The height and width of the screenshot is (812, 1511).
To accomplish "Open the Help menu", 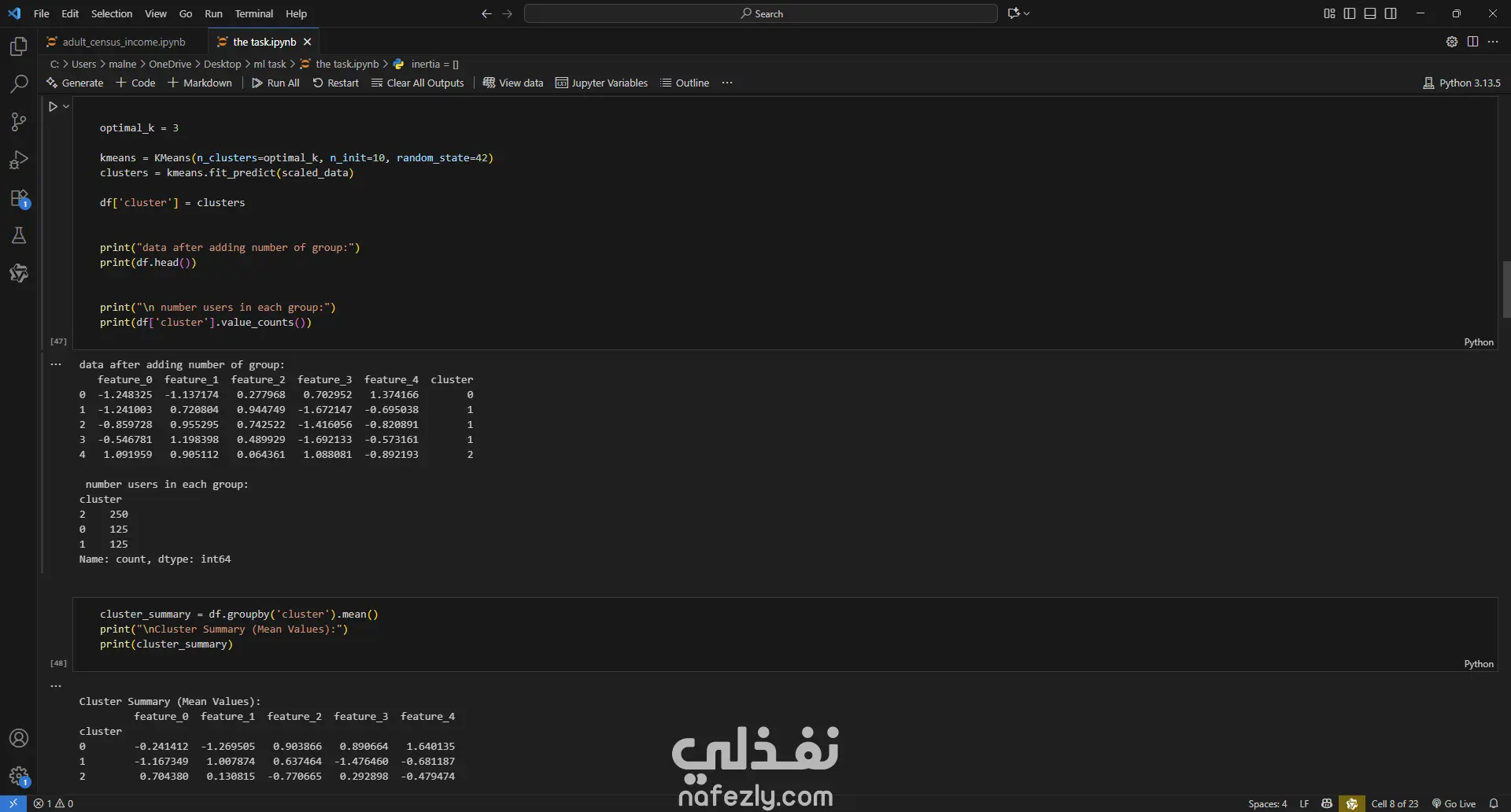I will (296, 13).
